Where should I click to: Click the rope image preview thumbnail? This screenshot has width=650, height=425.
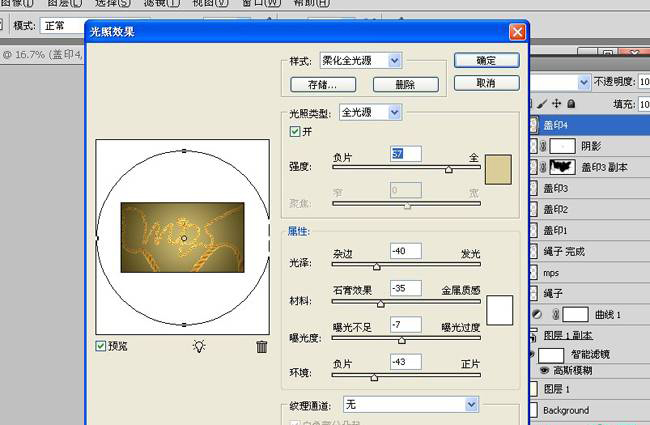pos(182,237)
